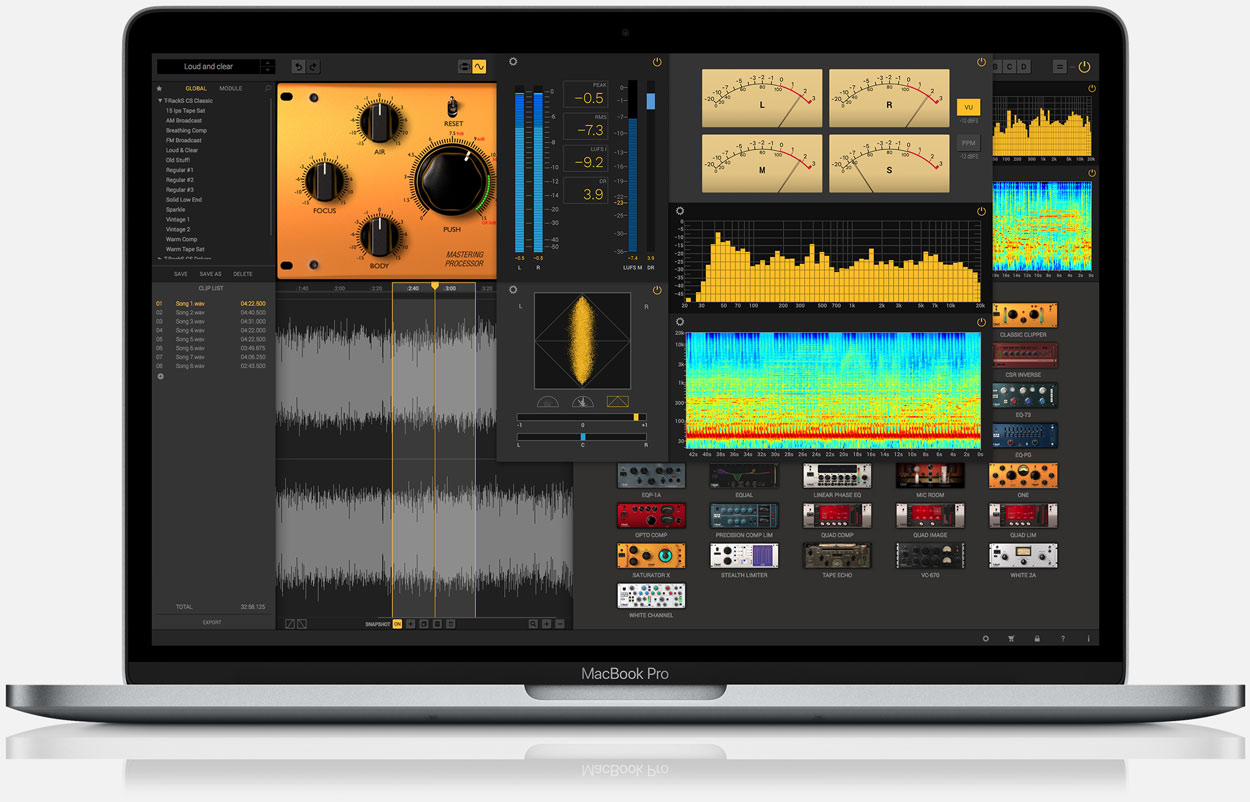The width and height of the screenshot is (1250, 802).
Task: Toggle power of VU meter panel
Action: coord(981,62)
